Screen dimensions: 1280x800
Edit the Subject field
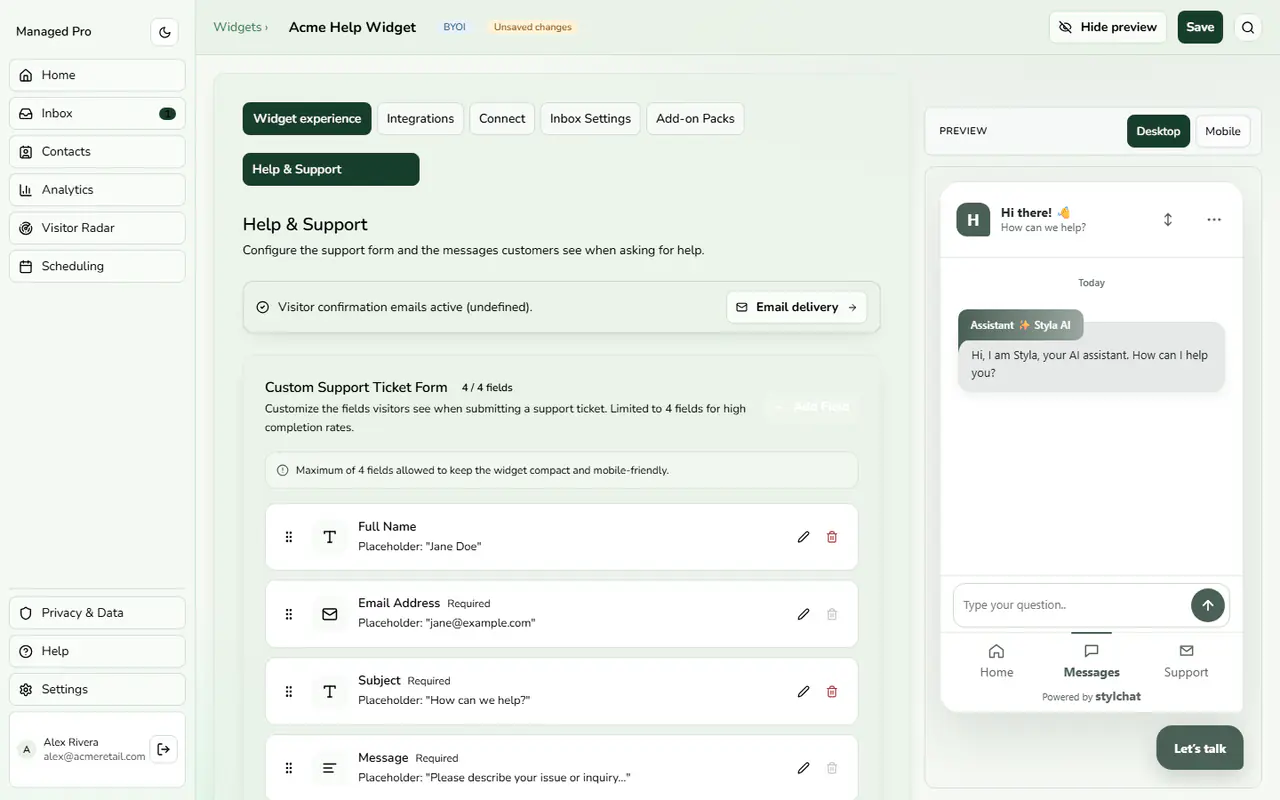click(x=803, y=691)
